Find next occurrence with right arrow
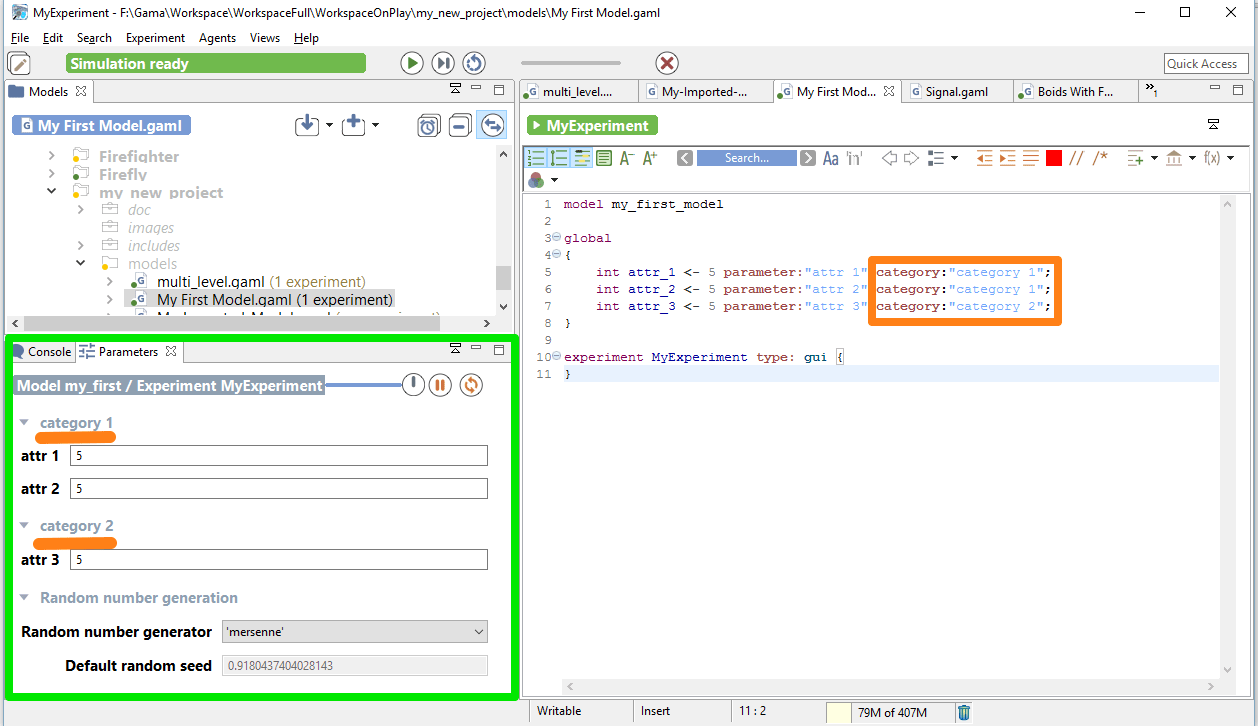This screenshot has width=1258, height=726. point(808,158)
